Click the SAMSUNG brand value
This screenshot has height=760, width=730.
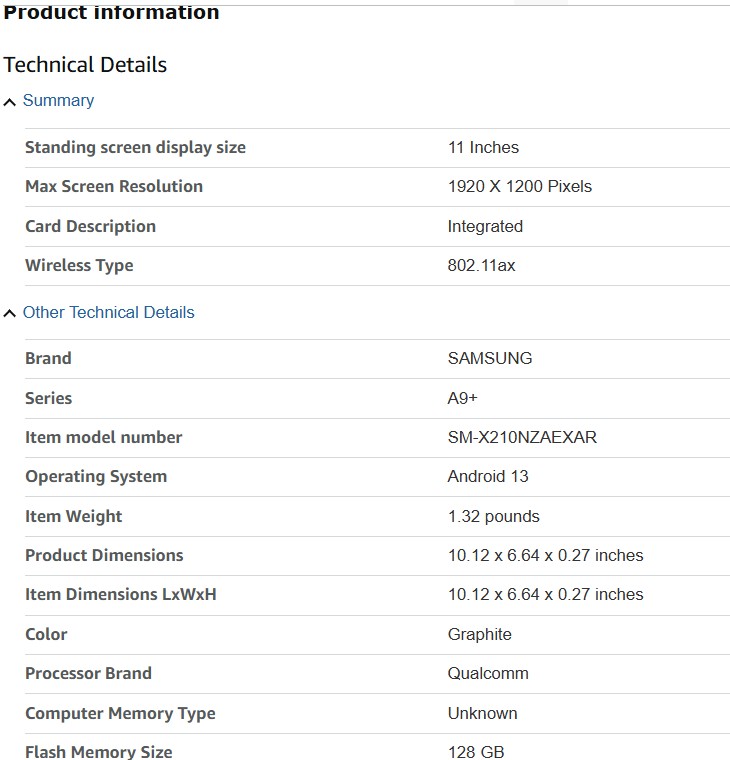click(x=490, y=359)
